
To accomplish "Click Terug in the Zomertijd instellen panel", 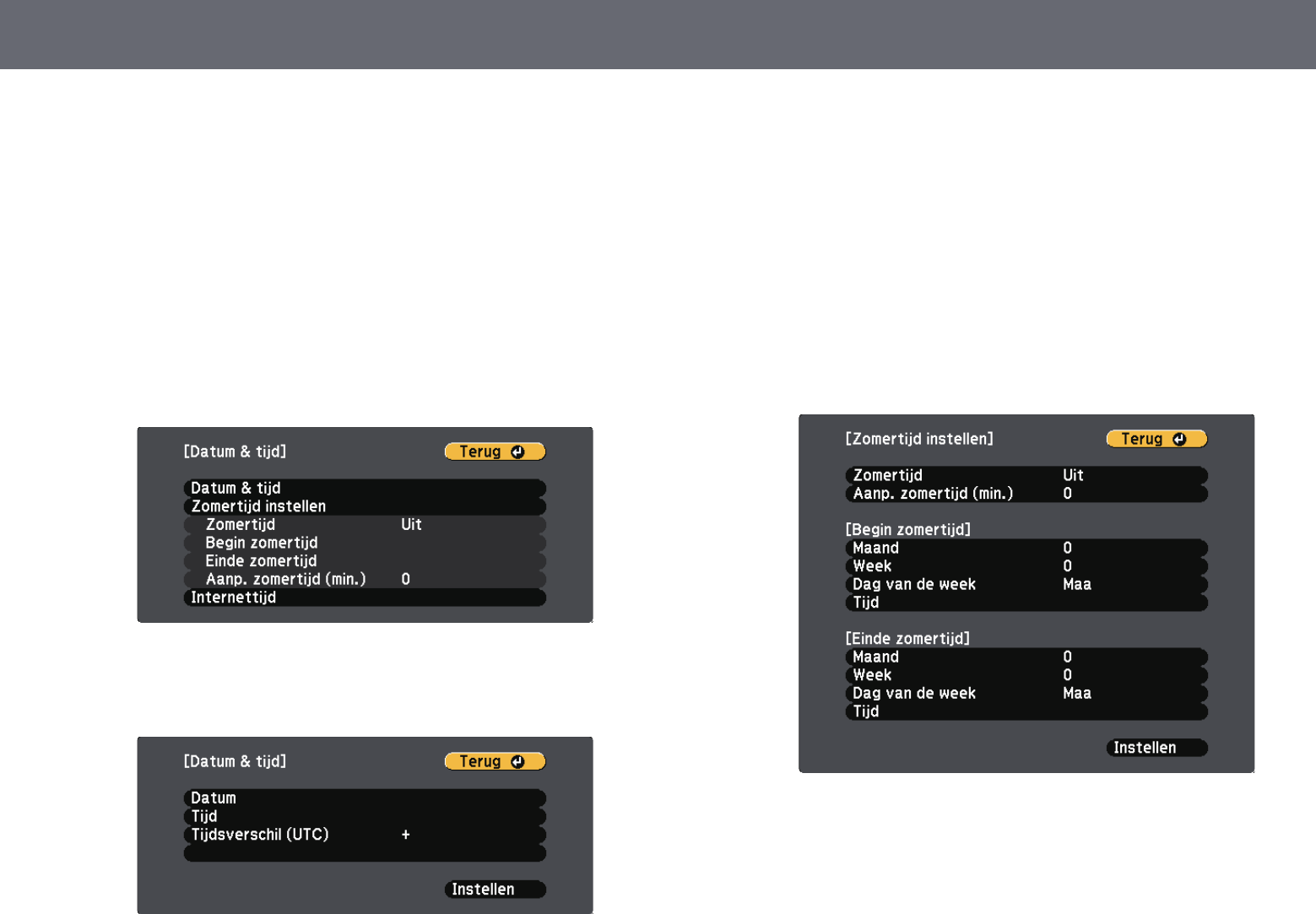I will (1156, 439).
